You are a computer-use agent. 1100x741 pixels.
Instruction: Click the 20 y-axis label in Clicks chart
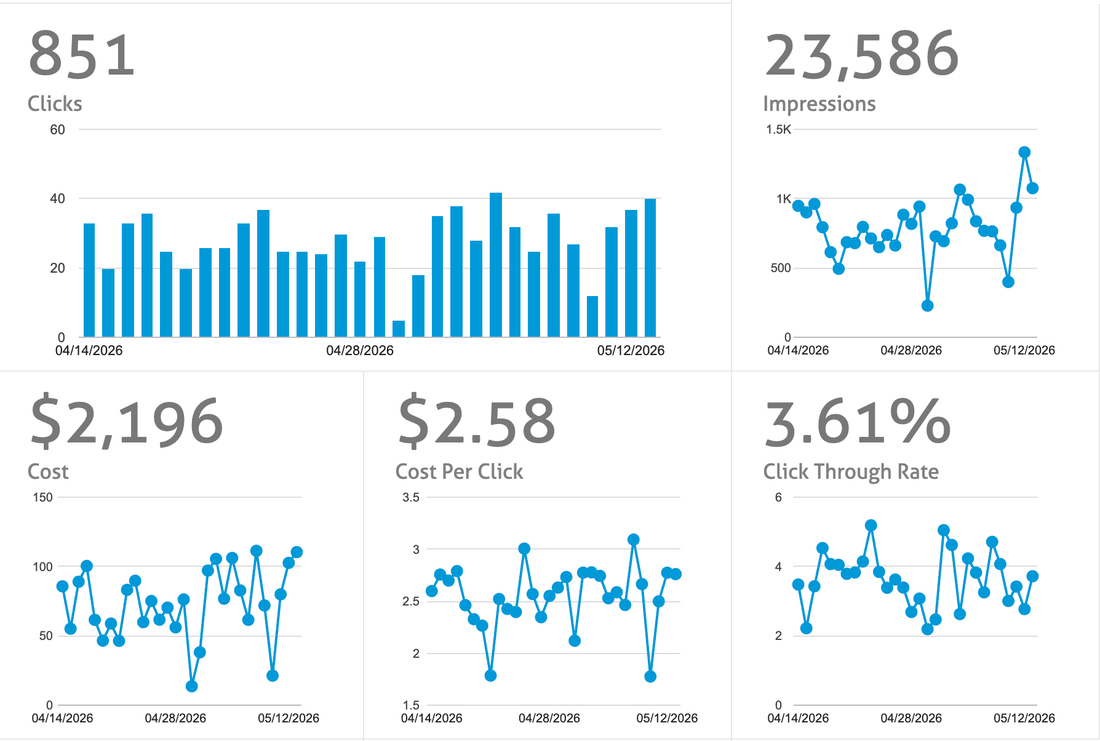58,268
